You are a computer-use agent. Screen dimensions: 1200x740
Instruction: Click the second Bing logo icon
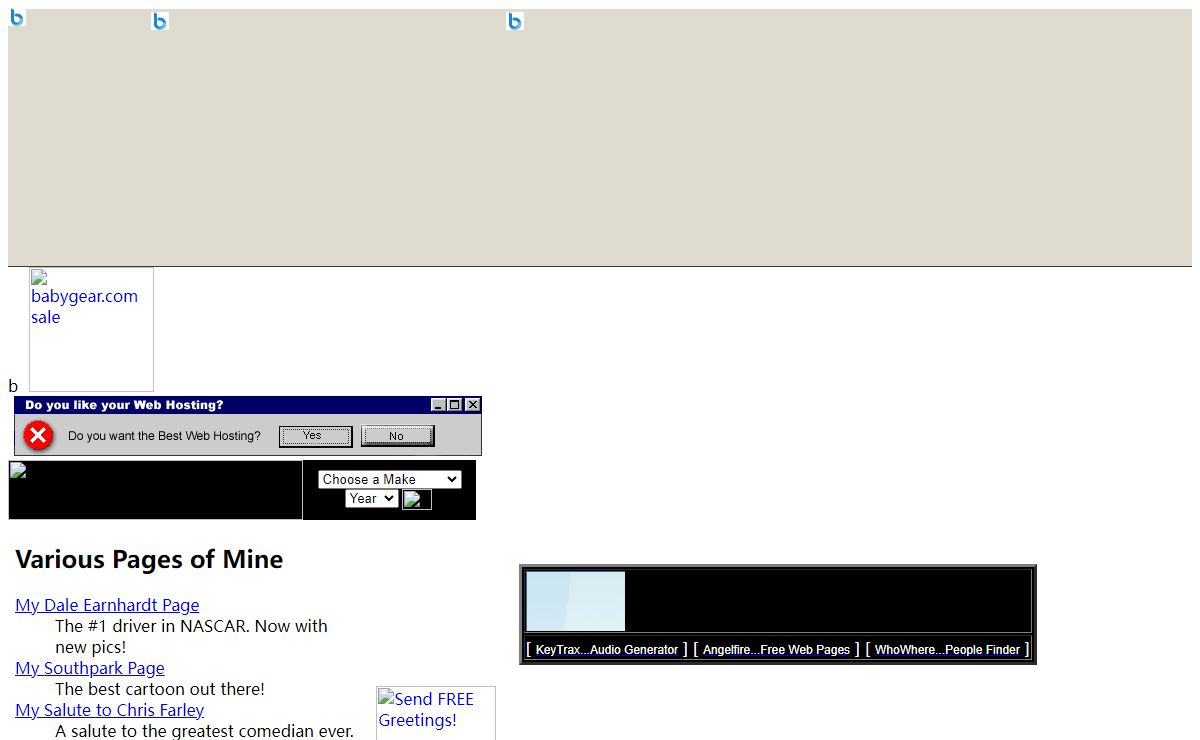tap(159, 21)
